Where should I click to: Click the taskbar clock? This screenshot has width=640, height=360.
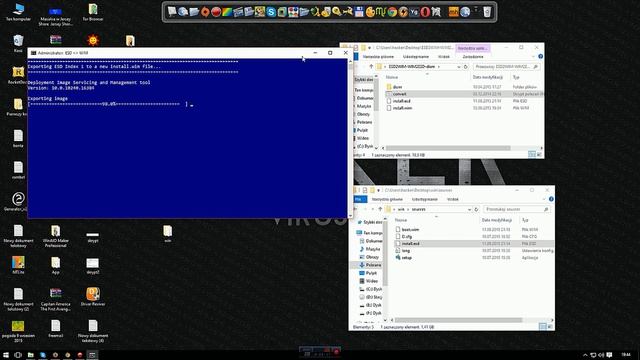point(626,355)
